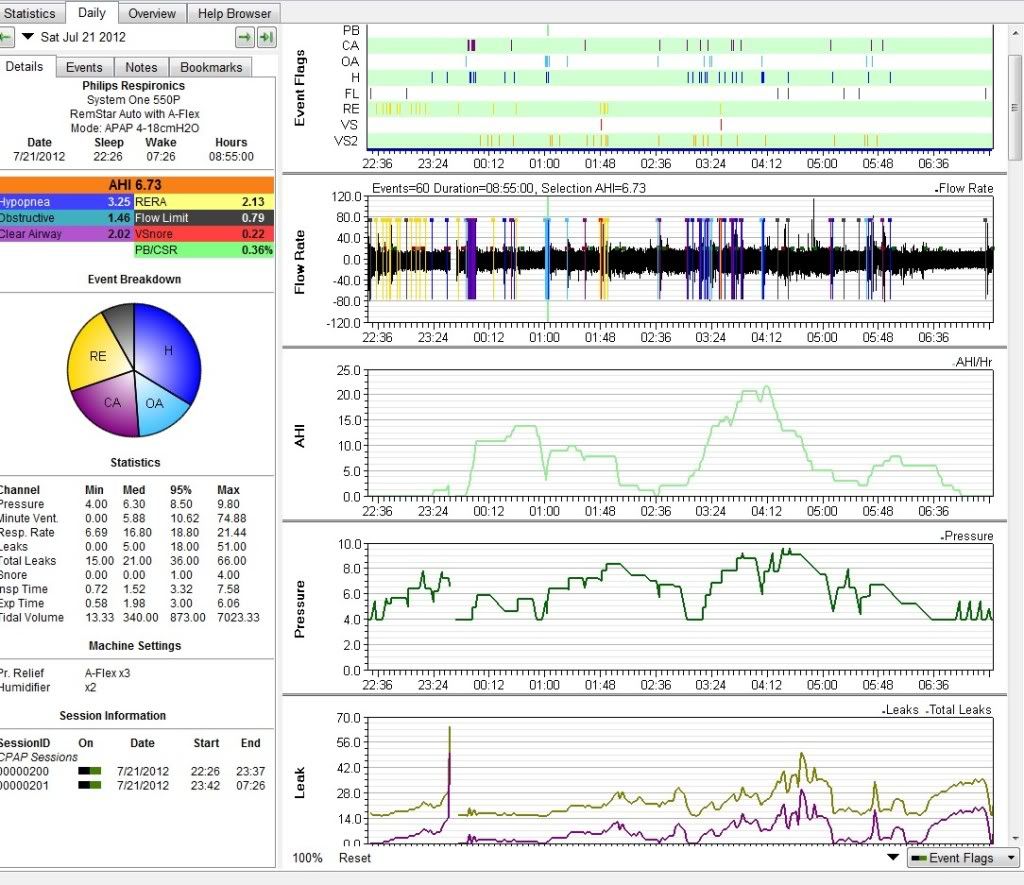
Task: Open the Help Browser tab
Action: click(233, 13)
